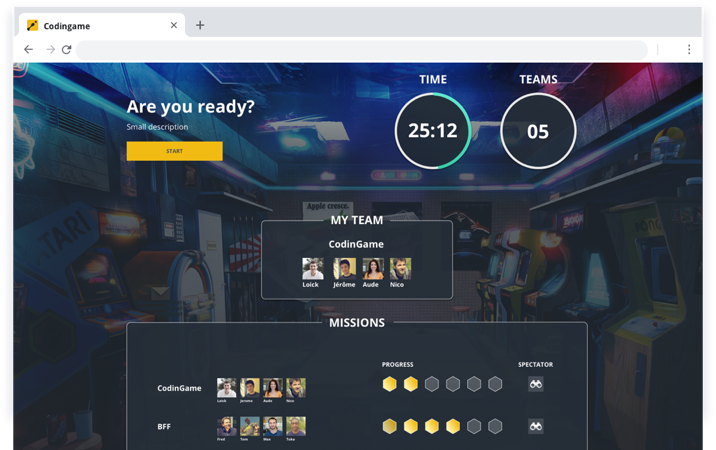Click the teams count circle showing 05
Screen dimensions: 716x450
point(538,131)
